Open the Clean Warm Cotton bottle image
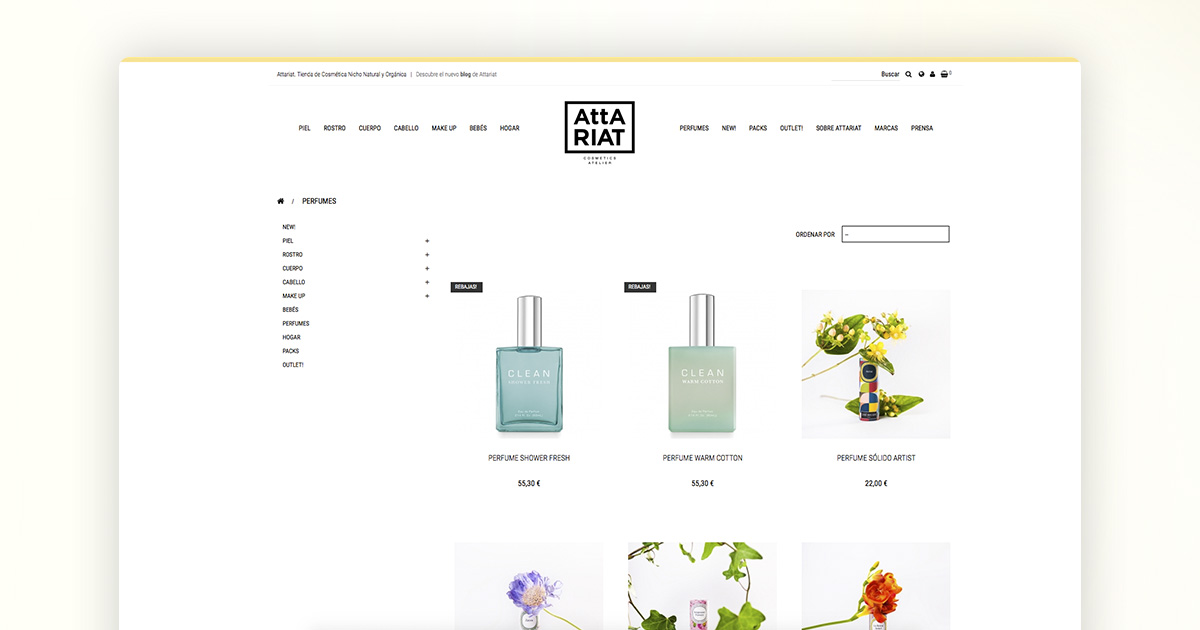Screen dimensions: 1200x630 click(x=702, y=364)
